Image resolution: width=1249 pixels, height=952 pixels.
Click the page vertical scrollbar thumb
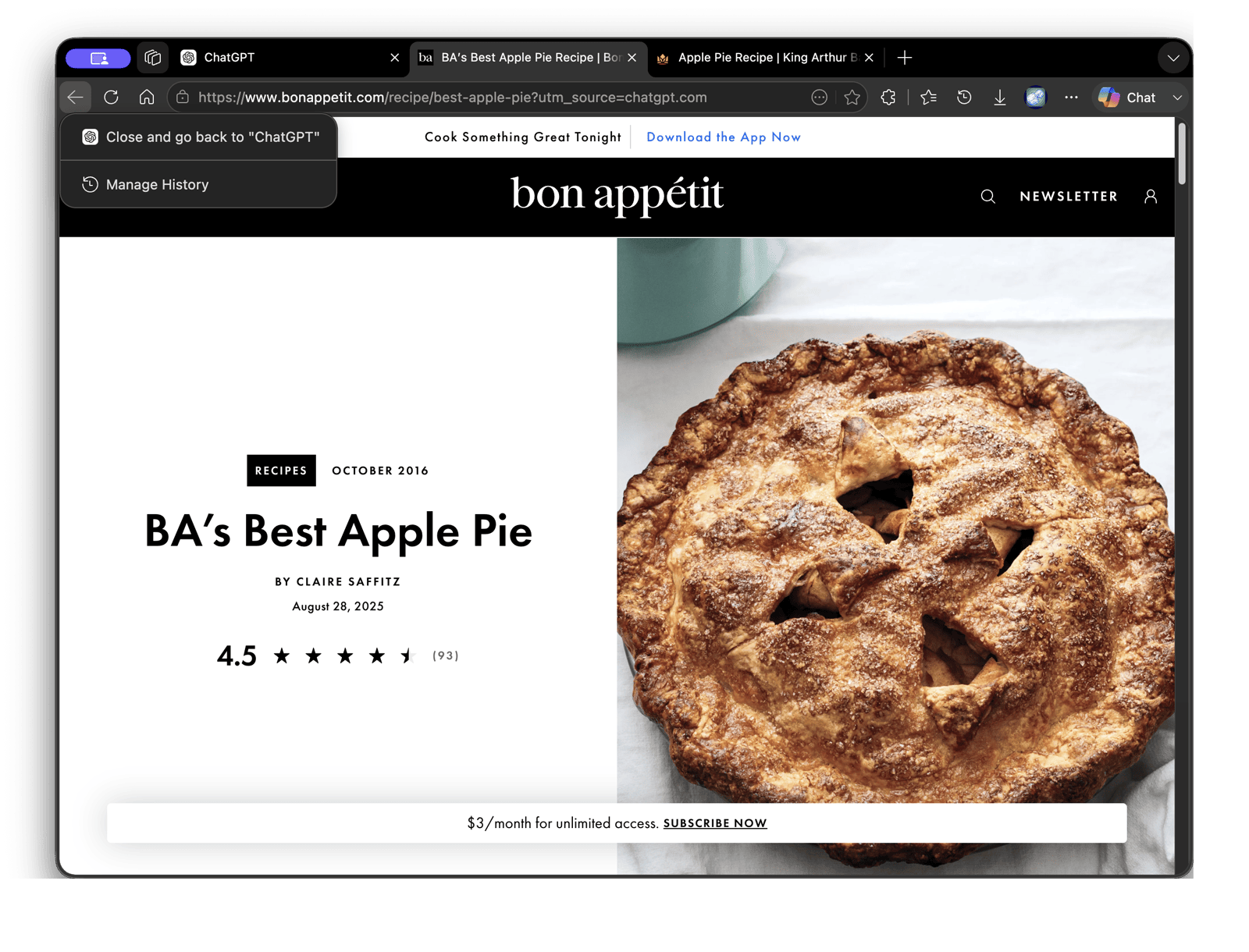[1182, 154]
